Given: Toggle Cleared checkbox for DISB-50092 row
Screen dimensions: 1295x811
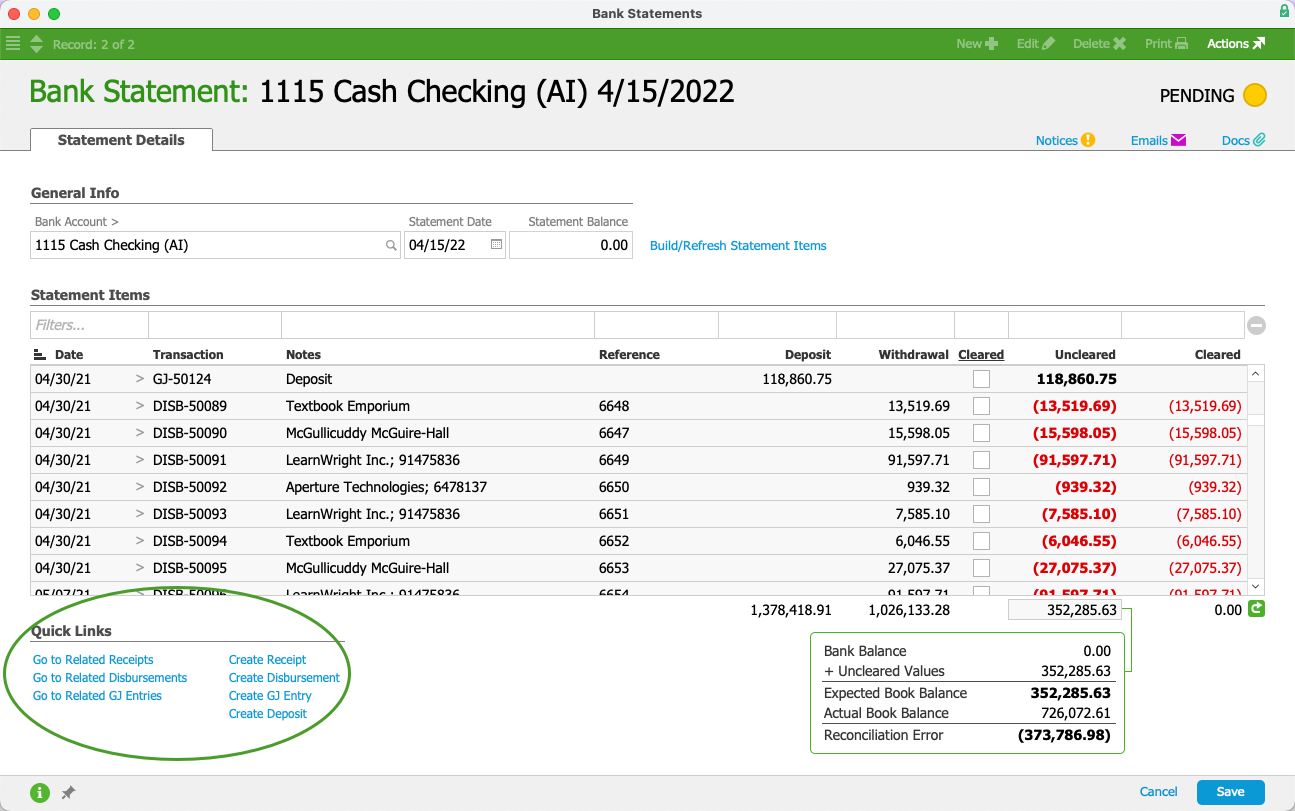Looking at the screenshot, I should click(x=981, y=487).
